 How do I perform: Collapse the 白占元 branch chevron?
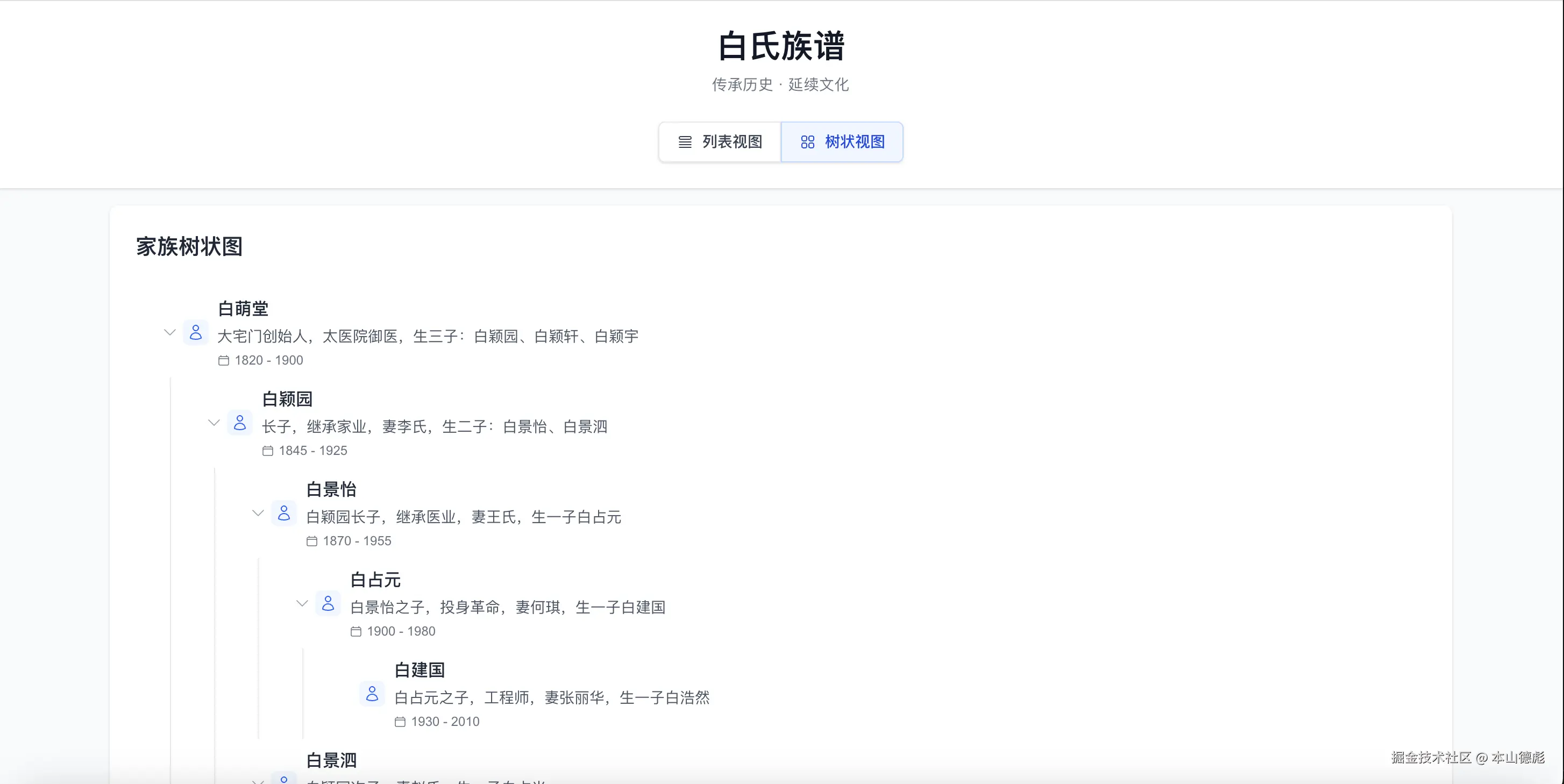302,604
